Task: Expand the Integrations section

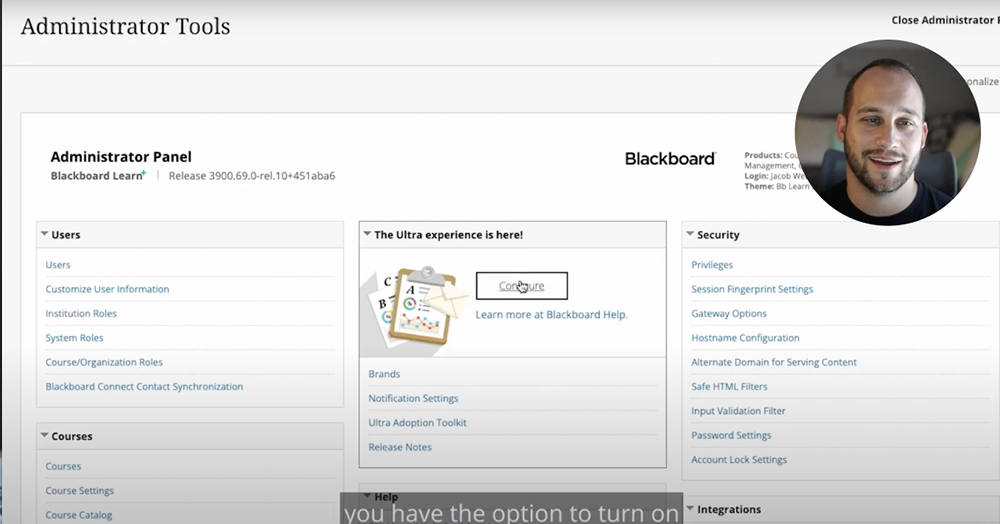Action: 691,510
